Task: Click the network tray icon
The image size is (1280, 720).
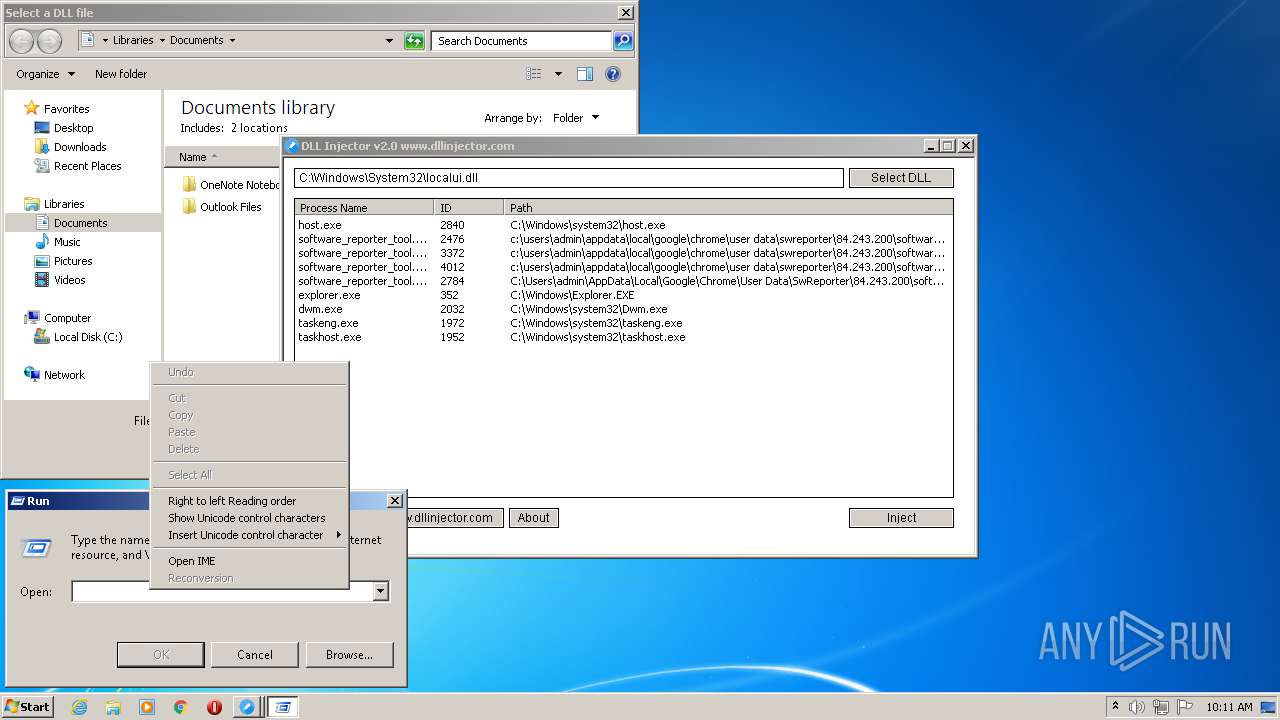Action: click(x=1161, y=707)
